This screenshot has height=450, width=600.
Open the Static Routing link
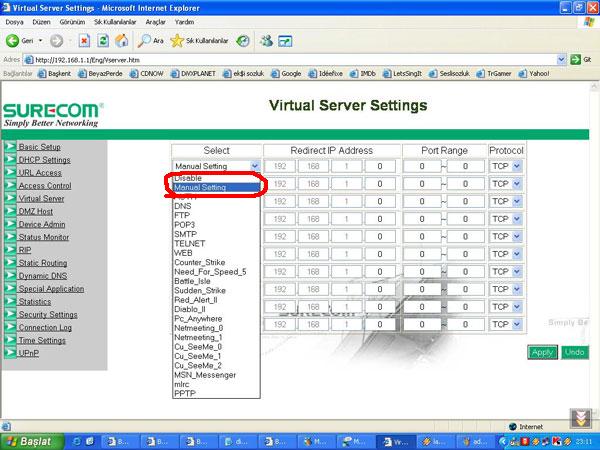click(43, 263)
